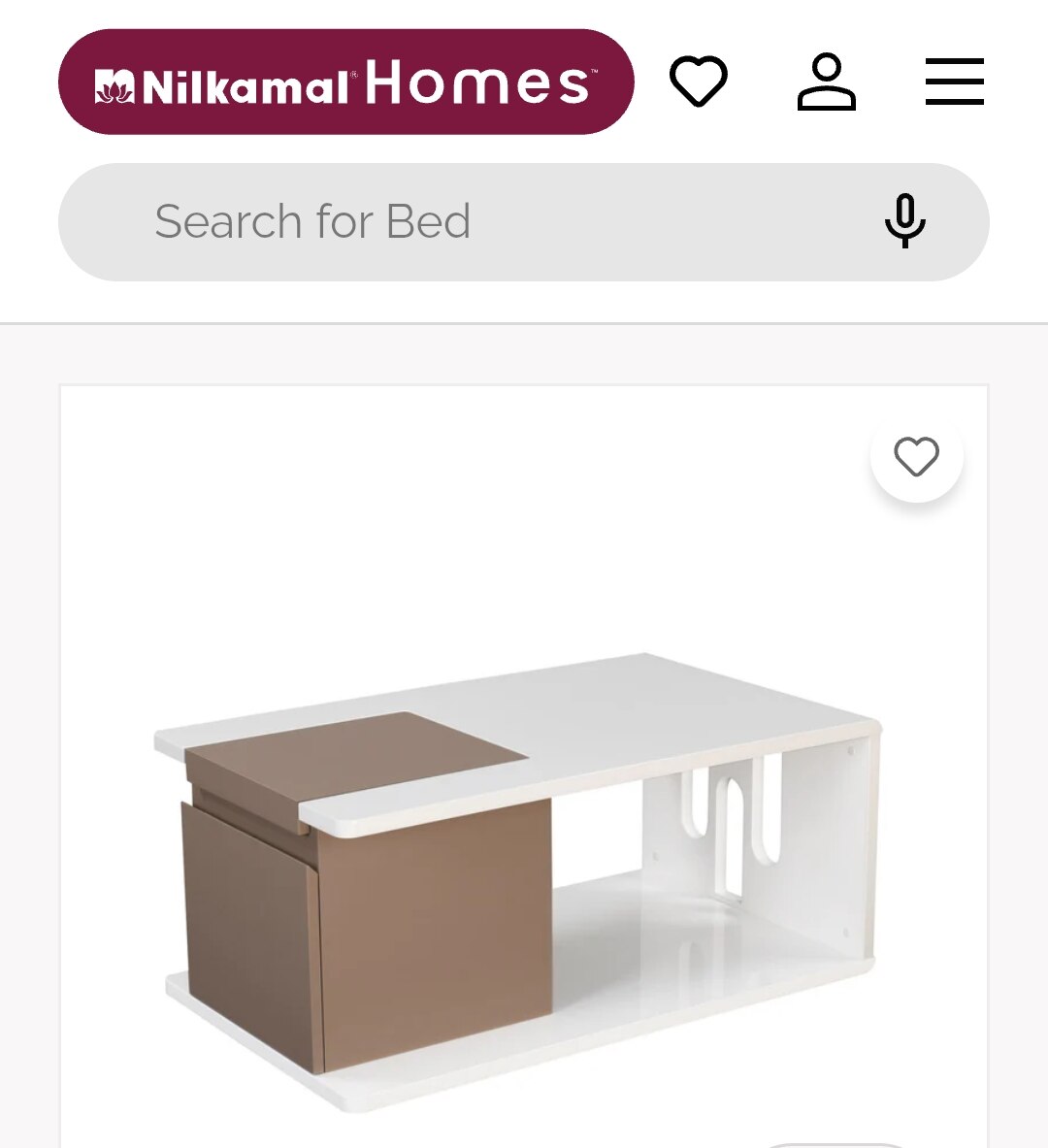Click the Nilkamal text in the logo
Image resolution: width=1048 pixels, height=1148 pixels.
[244, 88]
